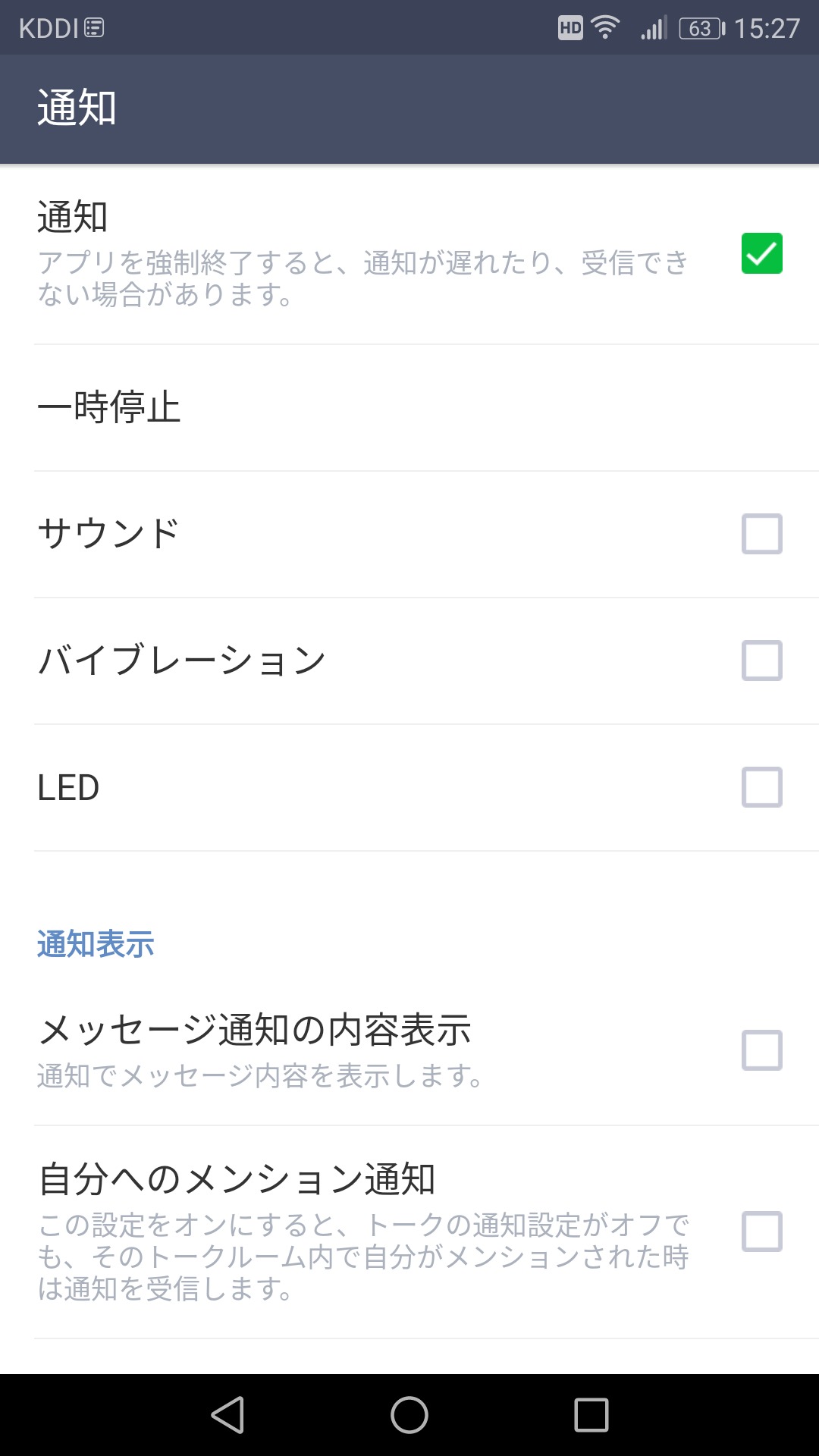
Task: Tap the 15:27 clock display
Action: 767,29
